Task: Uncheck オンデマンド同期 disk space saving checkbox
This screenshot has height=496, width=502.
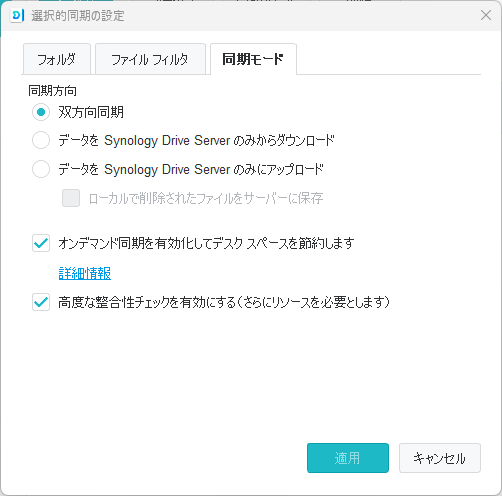Action: tap(41, 243)
